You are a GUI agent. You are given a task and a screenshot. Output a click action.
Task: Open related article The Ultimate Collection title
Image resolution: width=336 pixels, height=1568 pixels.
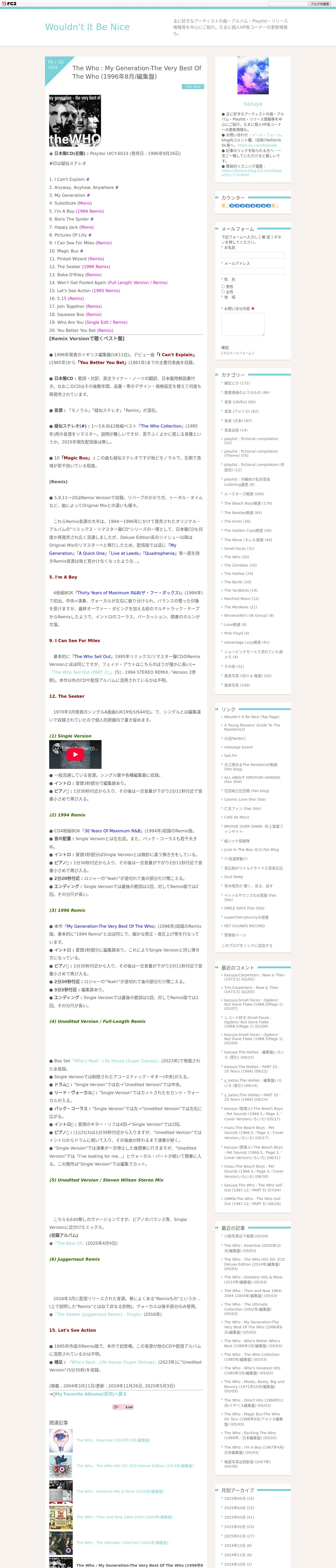pos(122,1542)
